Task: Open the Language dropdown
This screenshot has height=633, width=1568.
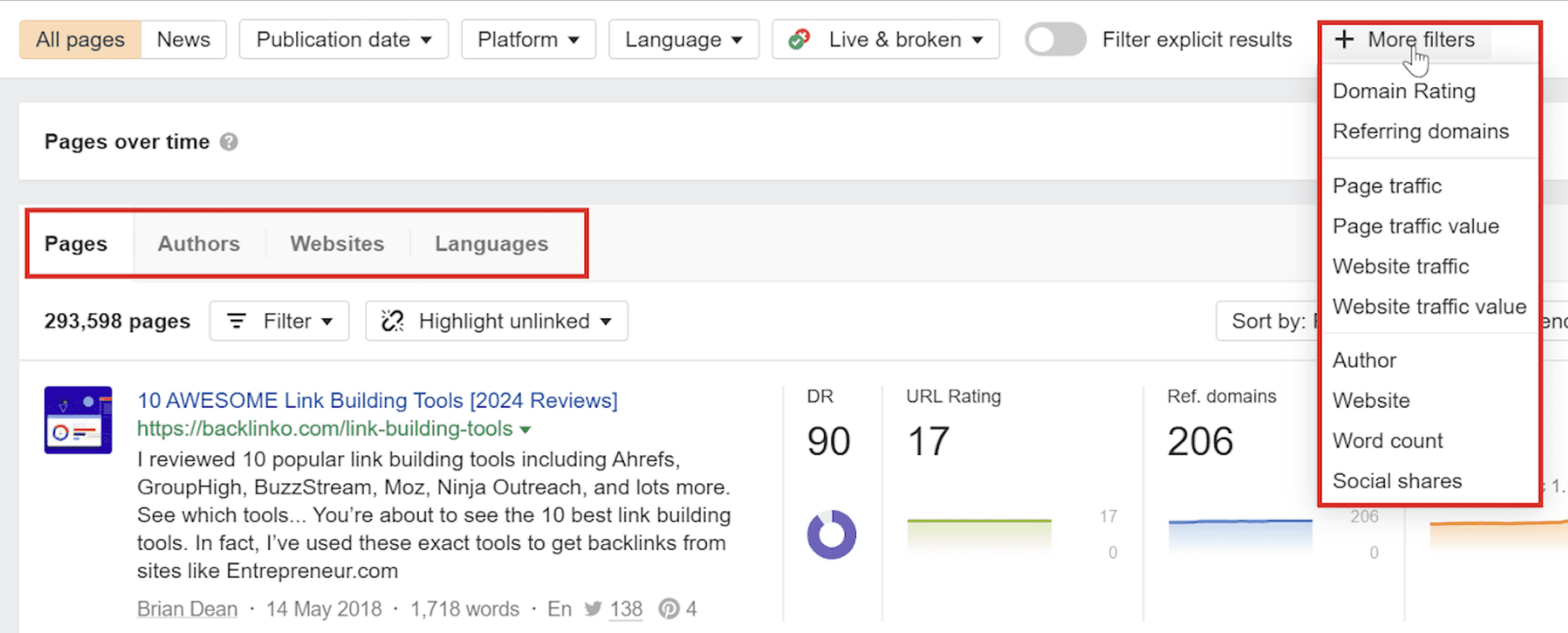Action: [684, 39]
